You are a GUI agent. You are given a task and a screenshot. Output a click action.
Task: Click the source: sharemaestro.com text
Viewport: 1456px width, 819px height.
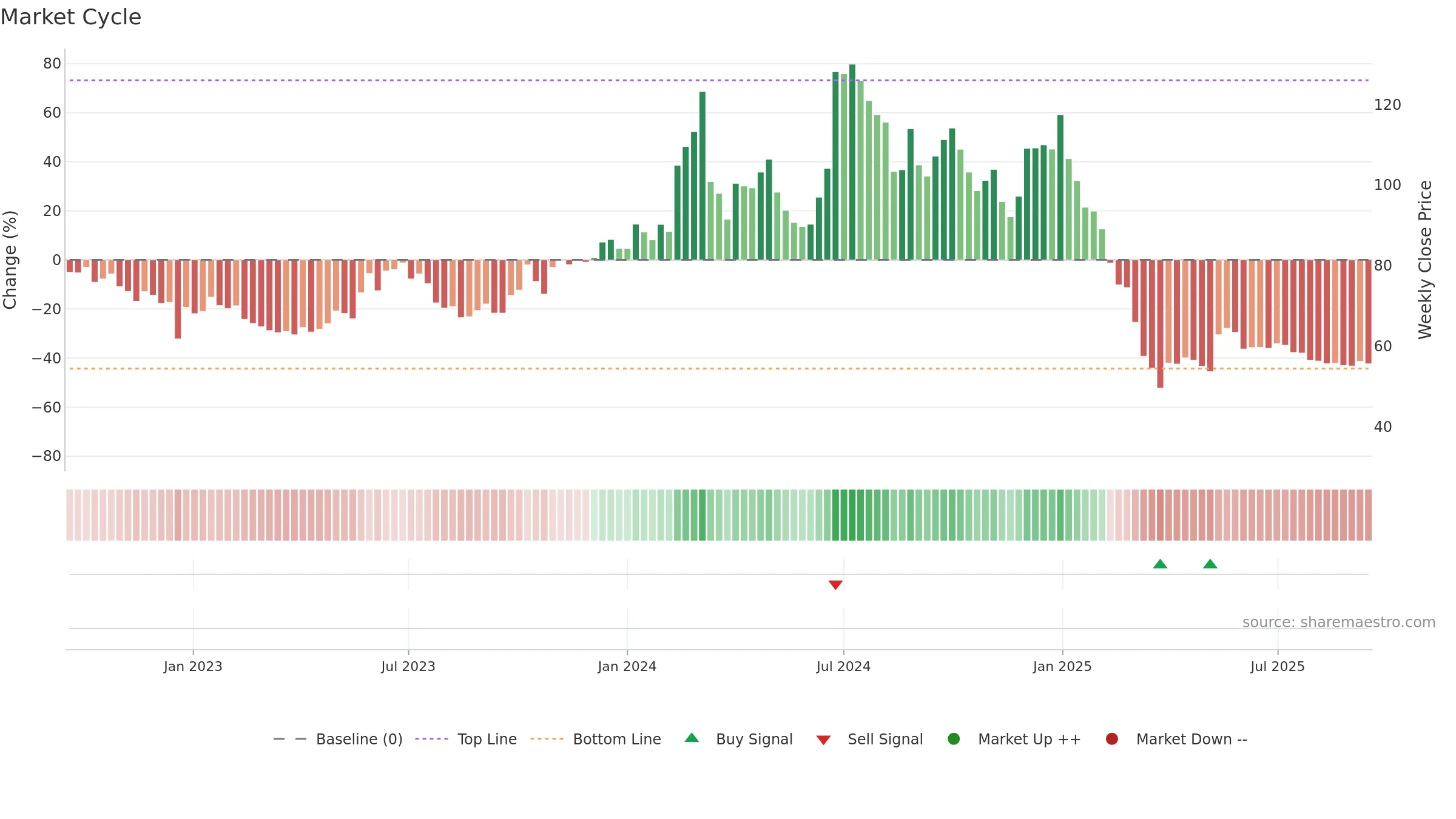coord(1339,622)
